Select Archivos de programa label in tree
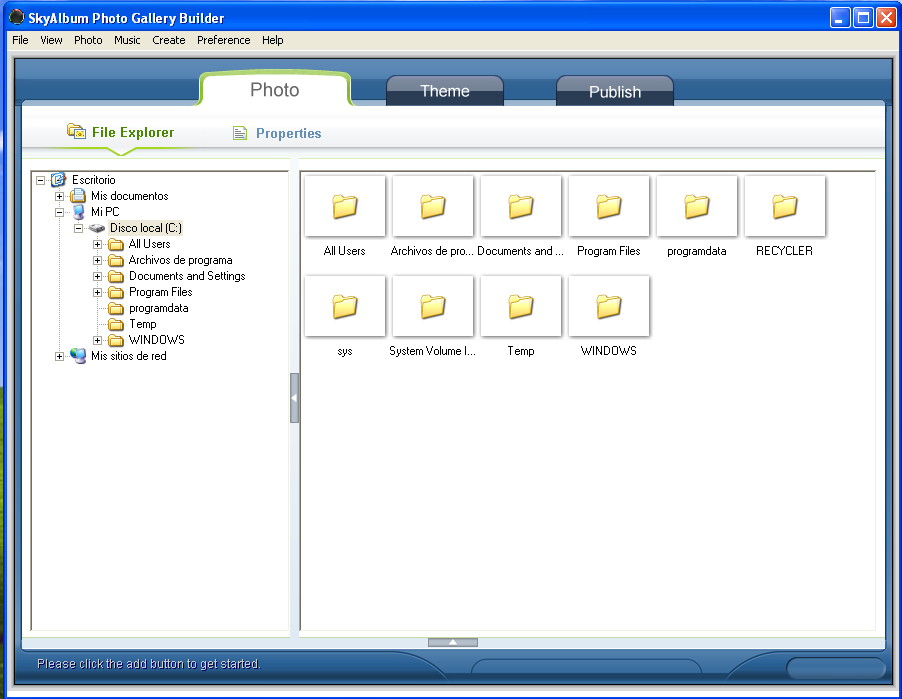The width and height of the screenshot is (902, 699). point(181,260)
